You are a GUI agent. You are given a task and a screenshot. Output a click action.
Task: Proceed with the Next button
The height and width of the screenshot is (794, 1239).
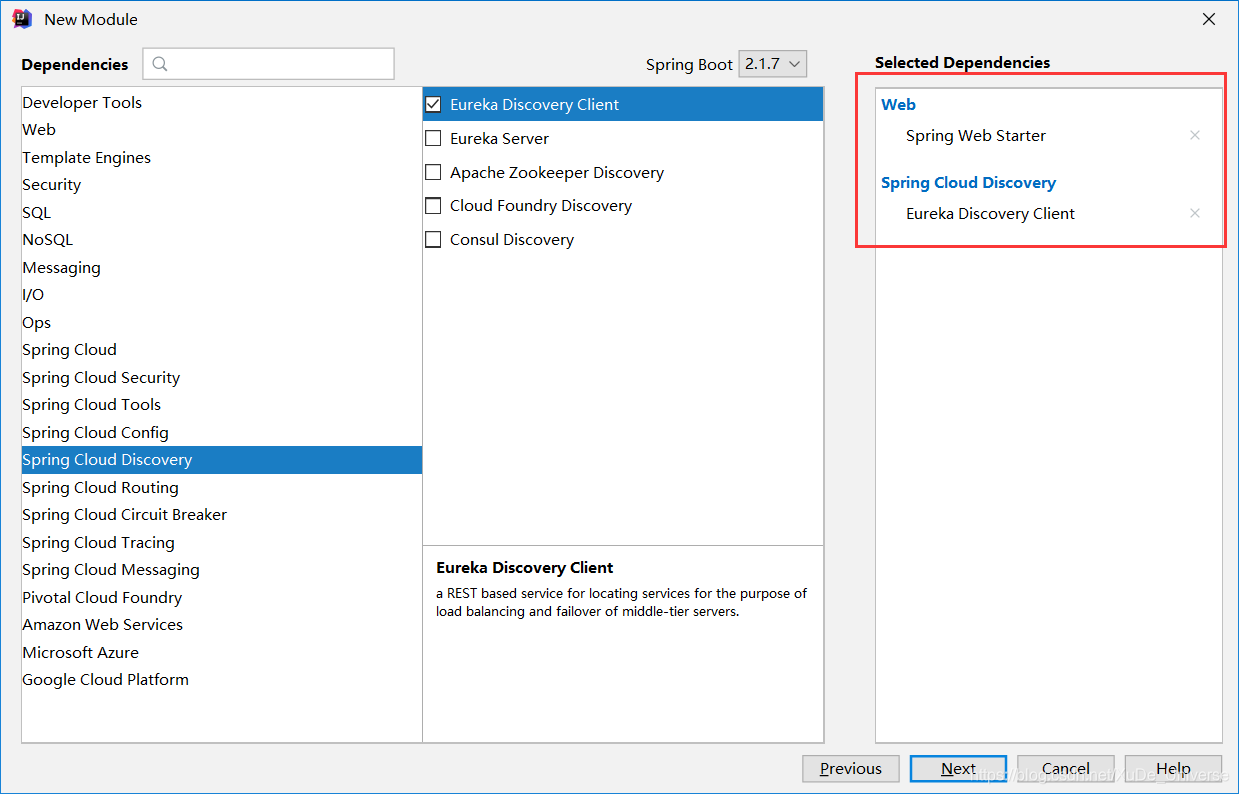pos(958,768)
